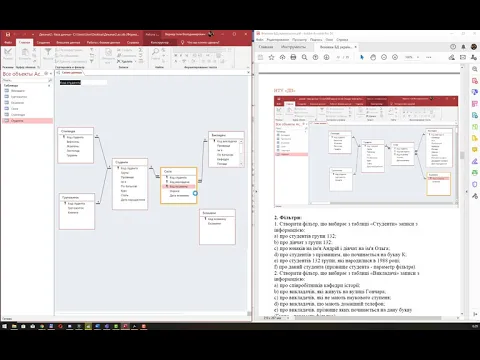Click scrollbar of Викладачі table box

point(241,153)
